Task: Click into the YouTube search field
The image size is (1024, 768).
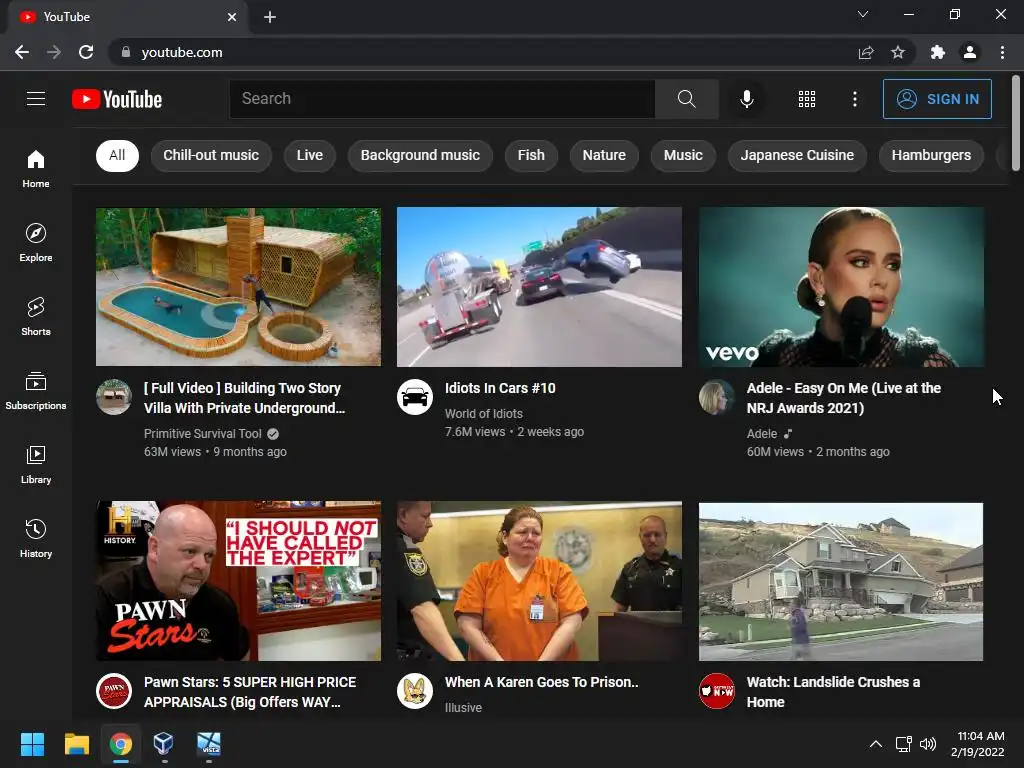Action: [442, 99]
